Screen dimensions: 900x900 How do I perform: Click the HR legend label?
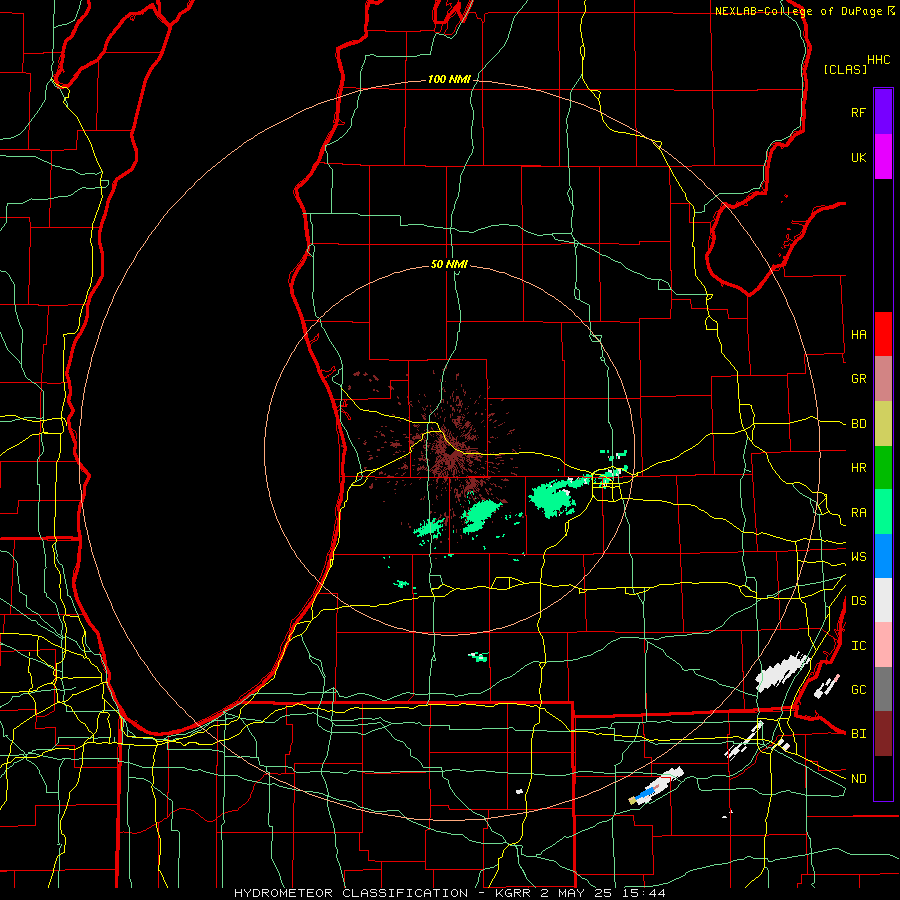click(858, 468)
